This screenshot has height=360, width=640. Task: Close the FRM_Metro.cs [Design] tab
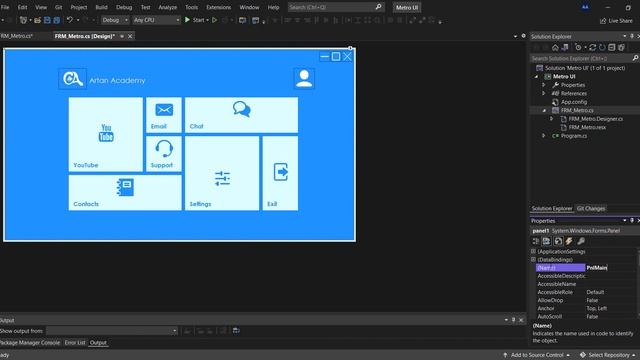point(130,36)
